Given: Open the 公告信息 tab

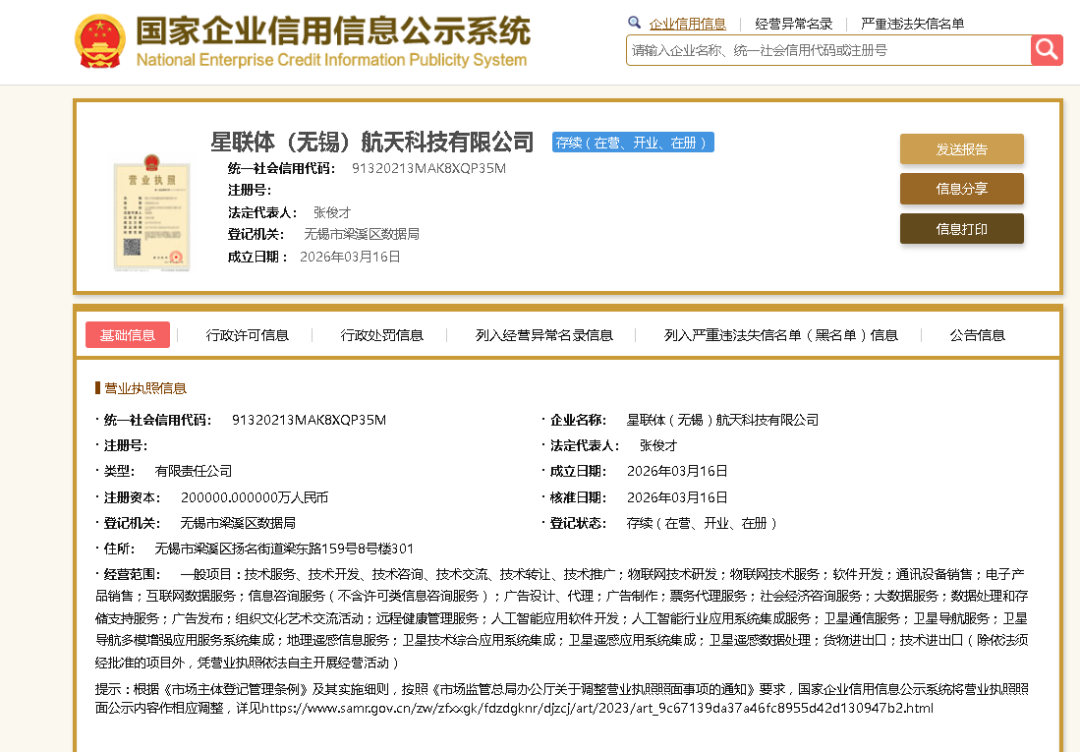Looking at the screenshot, I should tap(977, 335).
